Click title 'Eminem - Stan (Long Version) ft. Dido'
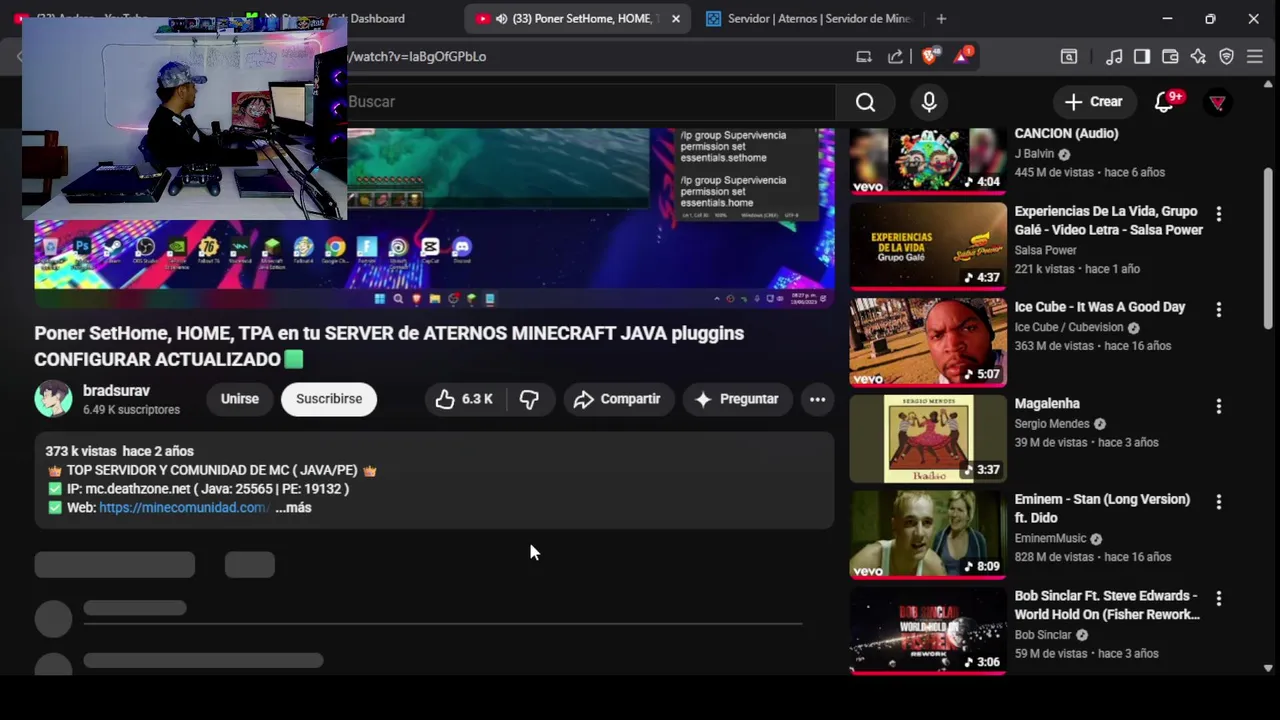1280x720 pixels. coord(1102,508)
